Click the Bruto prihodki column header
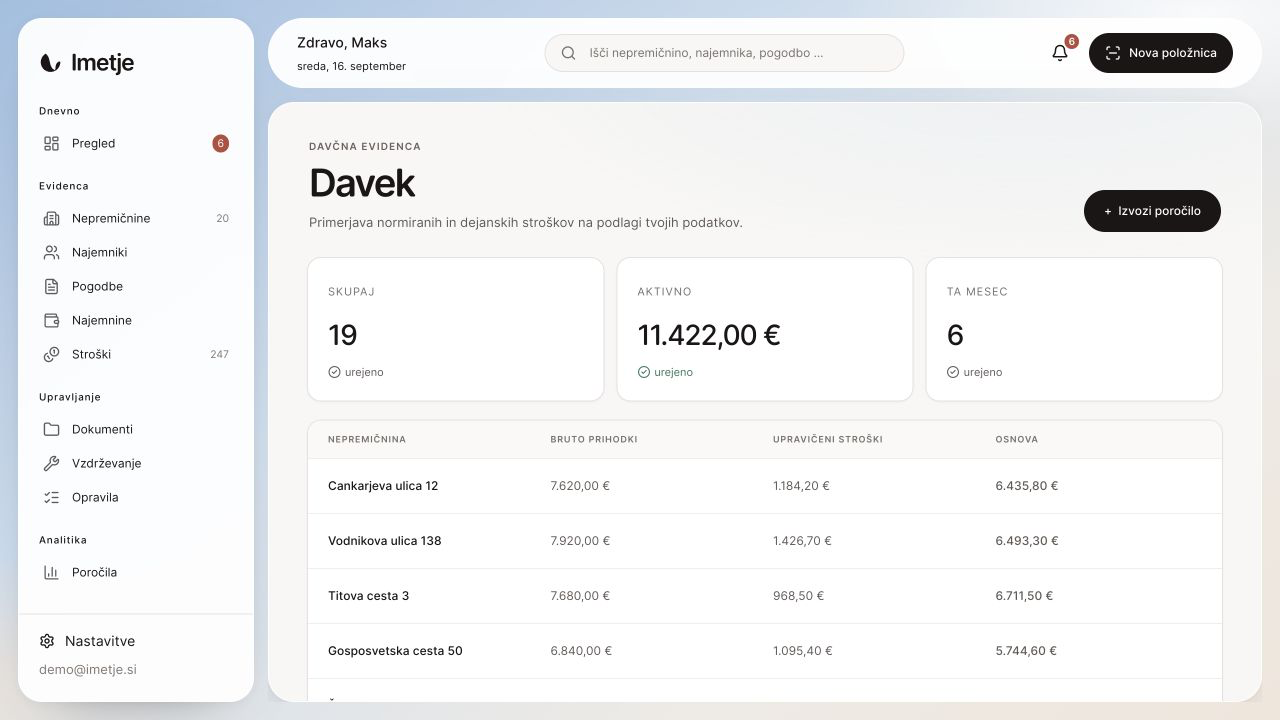The height and width of the screenshot is (720, 1280). coord(594,439)
